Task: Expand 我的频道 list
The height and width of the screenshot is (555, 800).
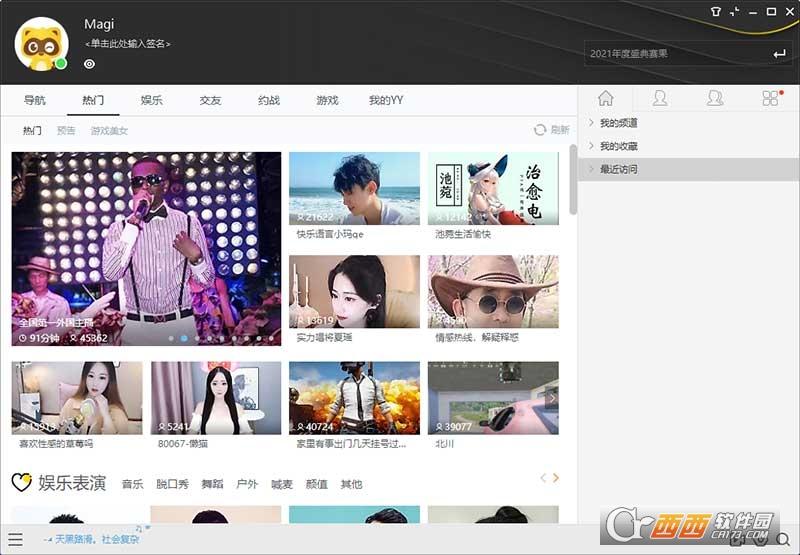Action: pyautogui.click(x=688, y=123)
